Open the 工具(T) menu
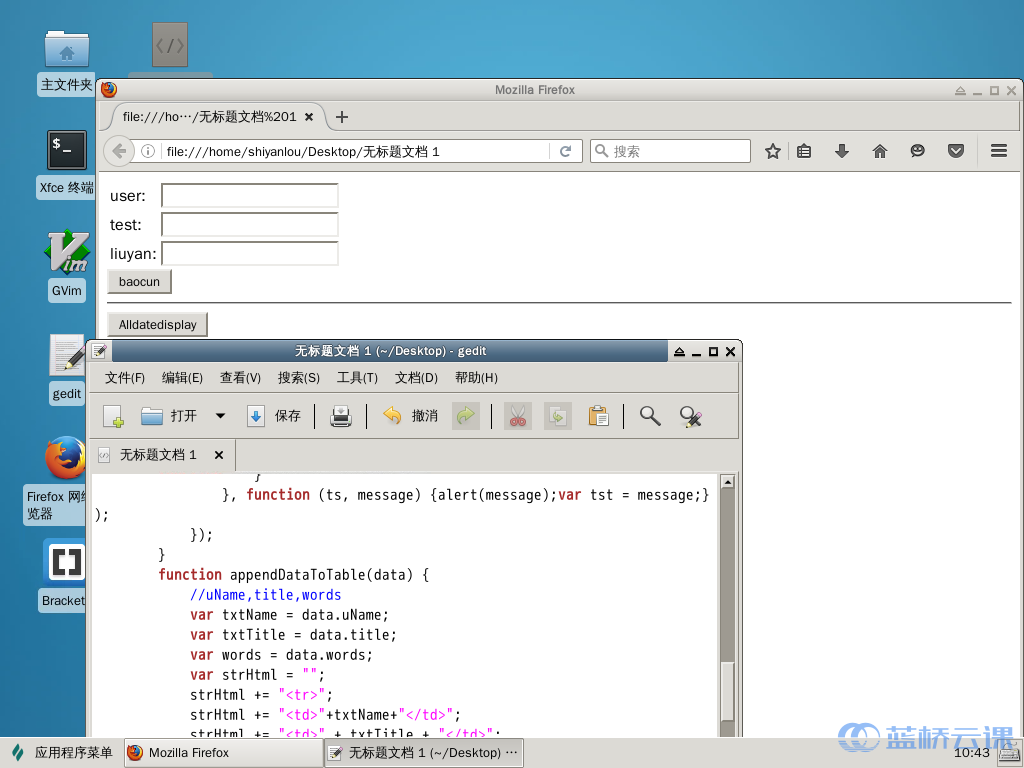 [x=357, y=377]
